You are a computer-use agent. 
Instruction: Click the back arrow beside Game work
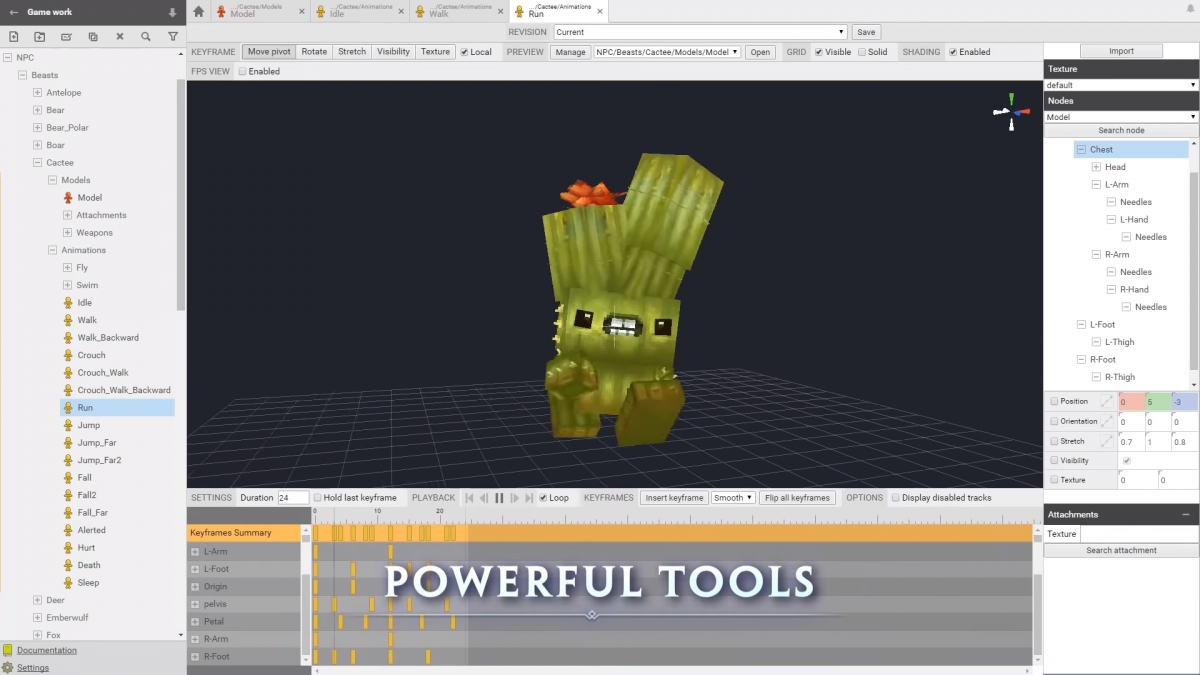click(14, 12)
